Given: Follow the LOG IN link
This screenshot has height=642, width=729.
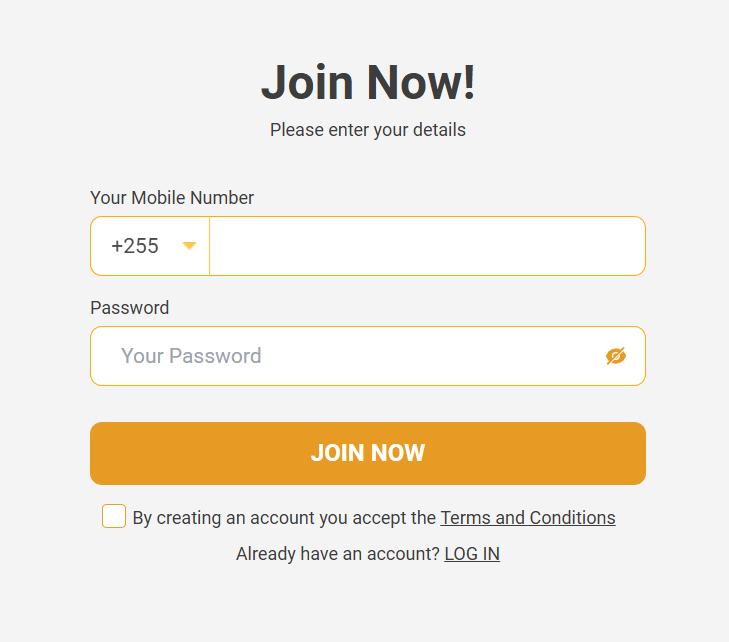Looking at the screenshot, I should [472, 554].
